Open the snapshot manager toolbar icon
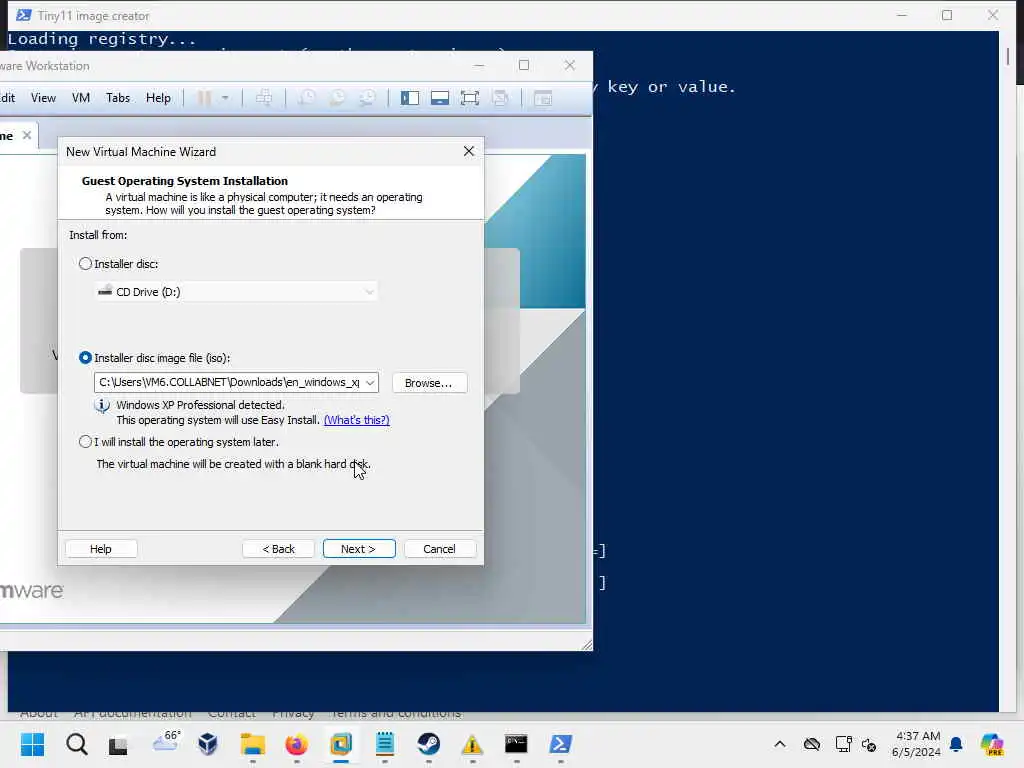Image resolution: width=1024 pixels, height=768 pixels. pos(368,99)
